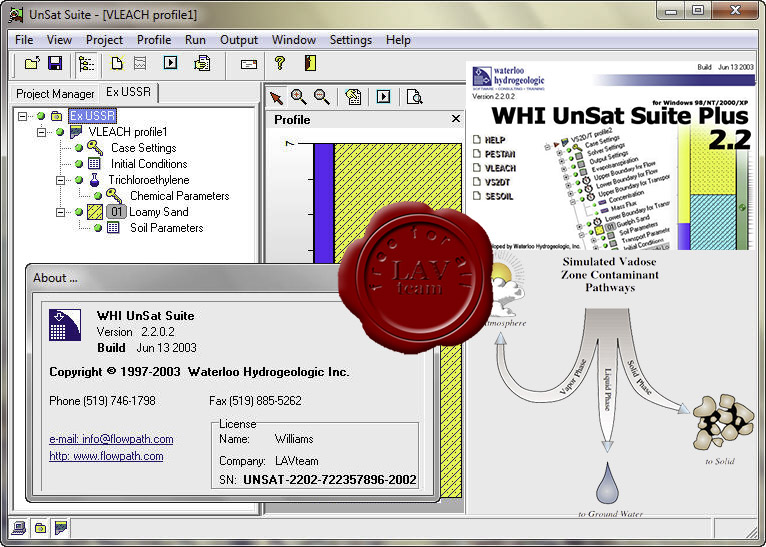Select the Ex USSR project tree item
This screenshot has height=547, width=766.
pos(92,116)
